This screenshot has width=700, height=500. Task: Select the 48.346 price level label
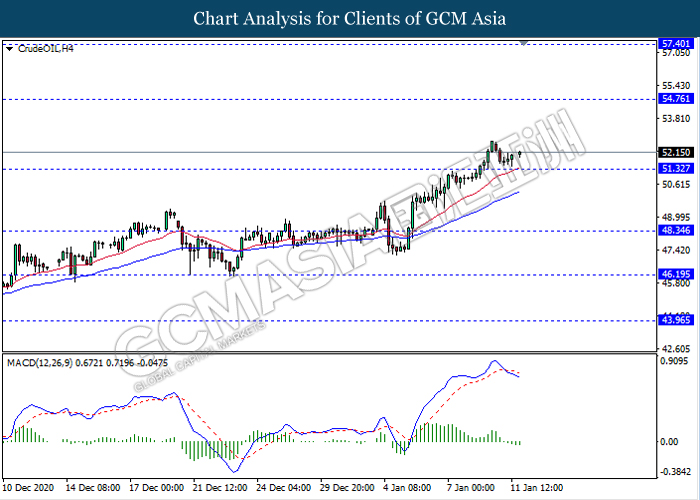point(676,230)
